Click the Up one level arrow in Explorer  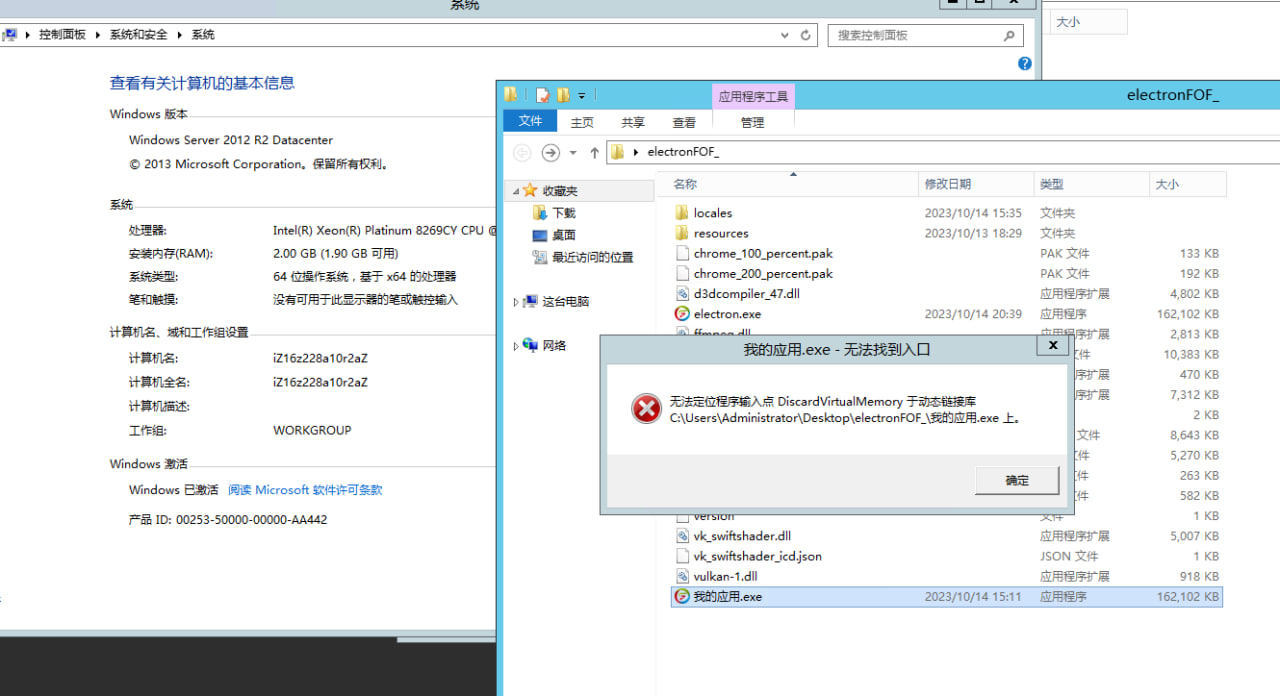coord(594,152)
